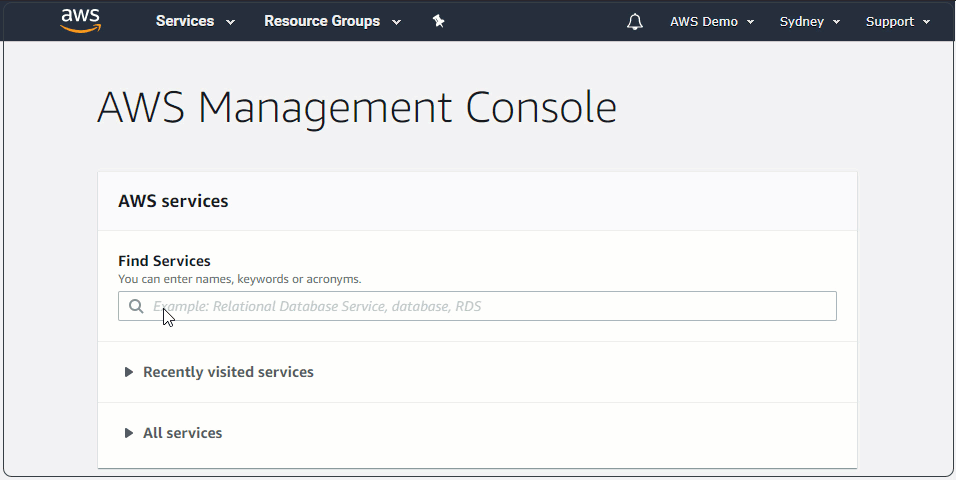Screen dimensions: 956x480
Task: Open the AWS Demo account dropdown
Action: tap(712, 21)
